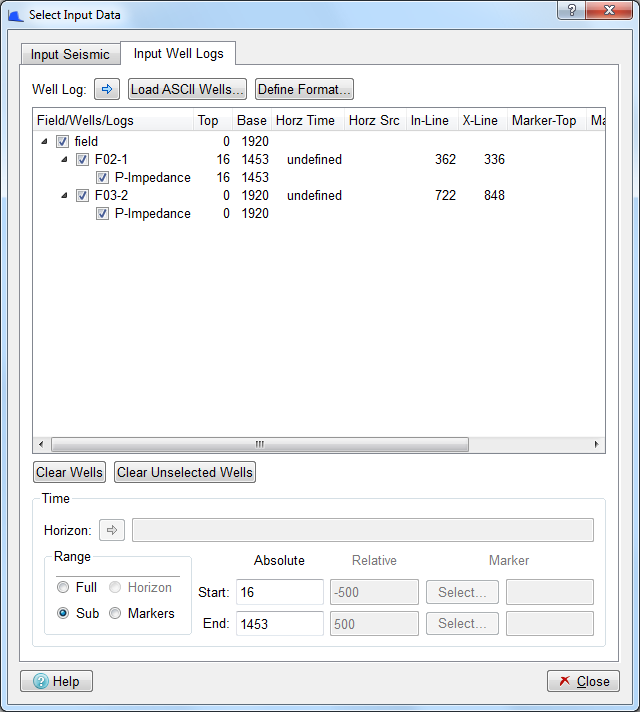Viewport: 643px width, 712px height.
Task: Click the Horizon arrow icon button
Action: tap(112, 530)
